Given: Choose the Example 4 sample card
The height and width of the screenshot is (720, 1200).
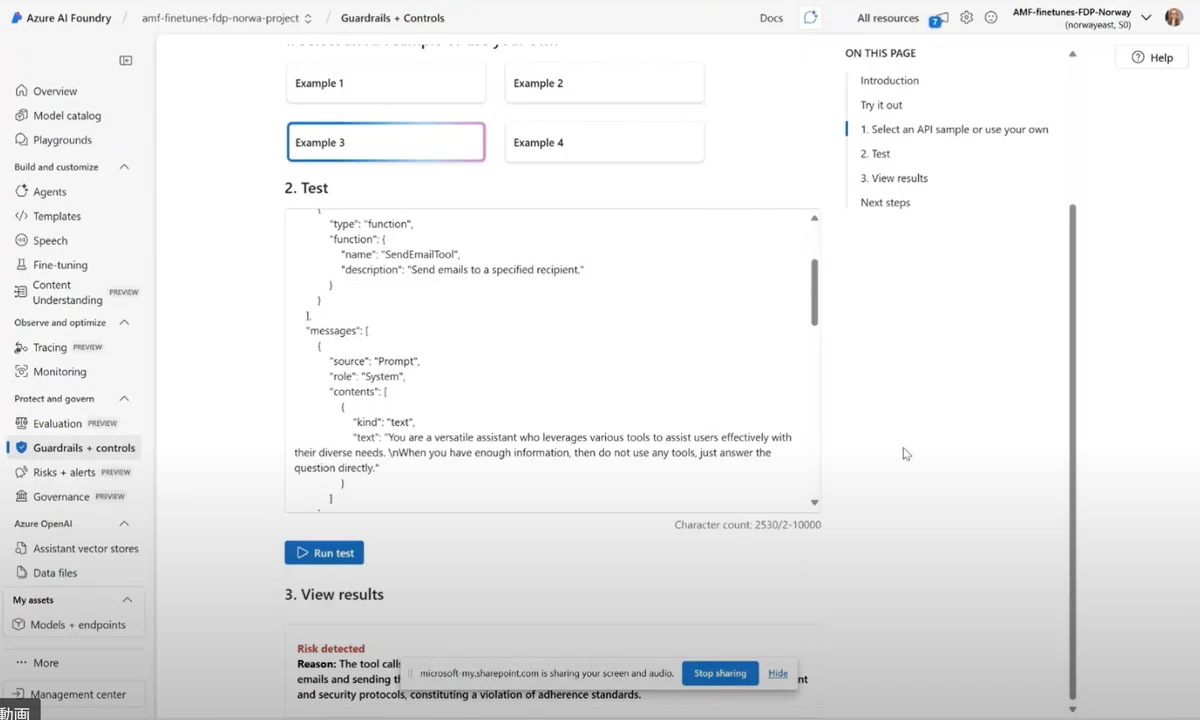Looking at the screenshot, I should pyautogui.click(x=604, y=143).
